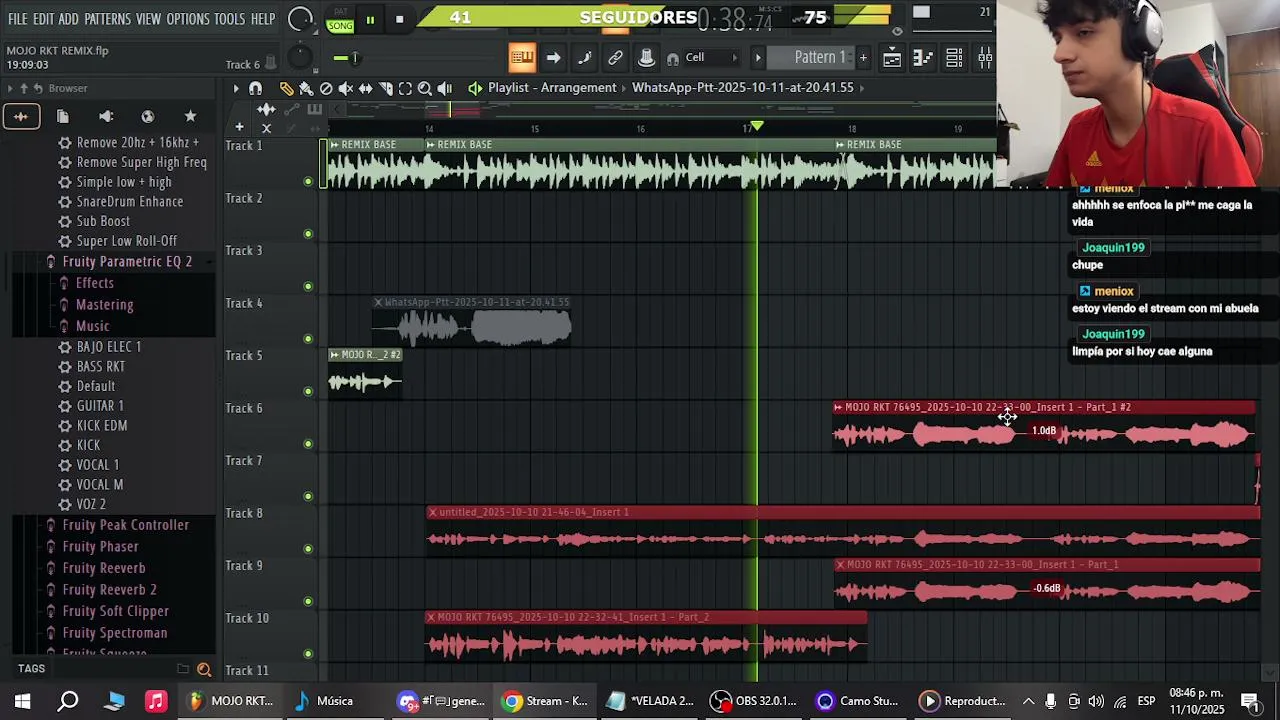Click the green playhead marker on the timeline

[757, 126]
